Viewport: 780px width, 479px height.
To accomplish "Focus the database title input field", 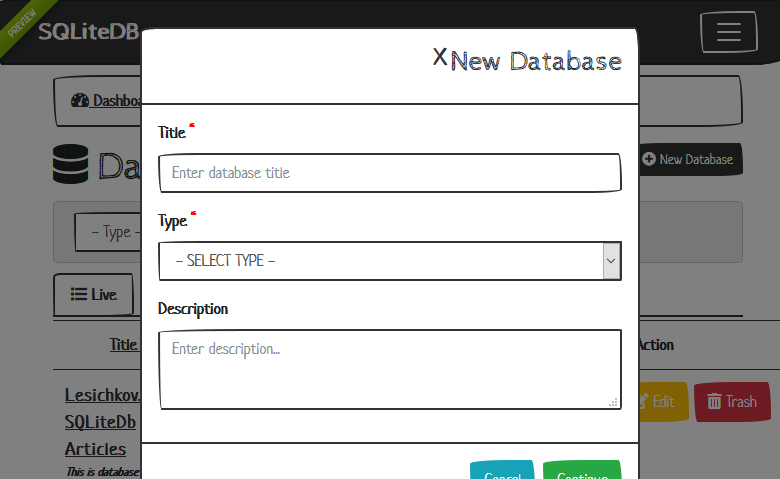I will [x=390, y=173].
